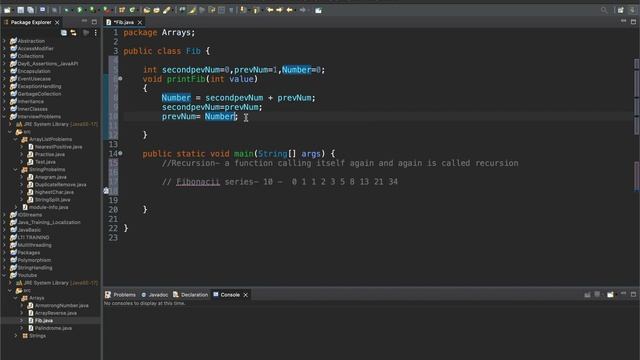The height and width of the screenshot is (360, 640).
Task: Switch to the Javadoc tab
Action: coord(155,295)
